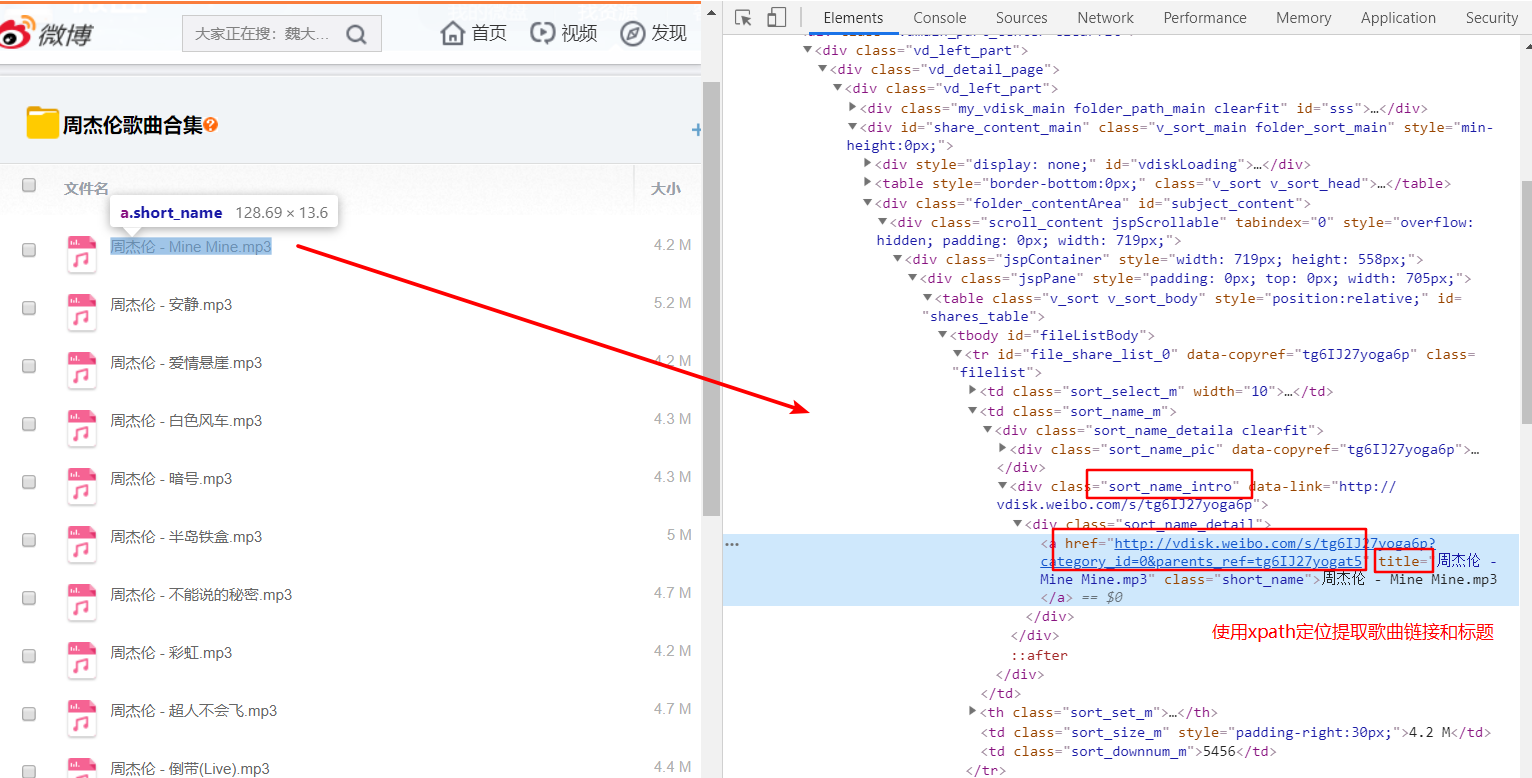Switch to the Elements tab
Screen dimensions: 1532x778
point(853,18)
